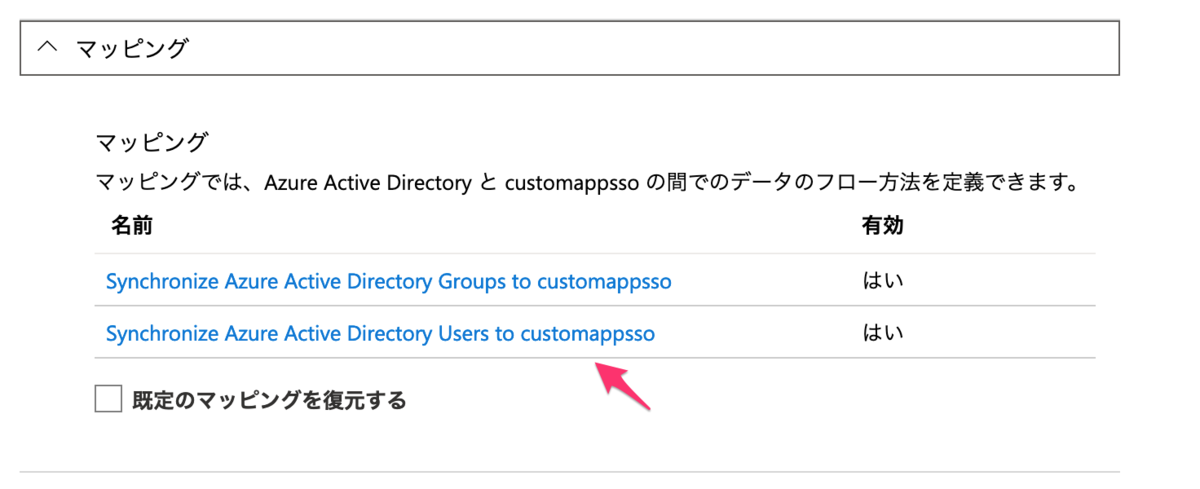
Task: Click the 名前 column header
Action: click(x=131, y=226)
